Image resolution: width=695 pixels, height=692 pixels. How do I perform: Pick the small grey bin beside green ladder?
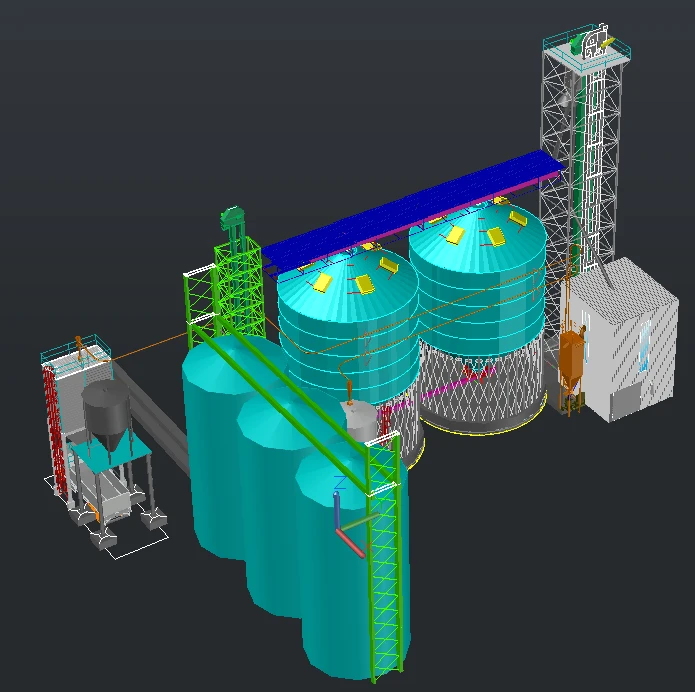click(361, 421)
